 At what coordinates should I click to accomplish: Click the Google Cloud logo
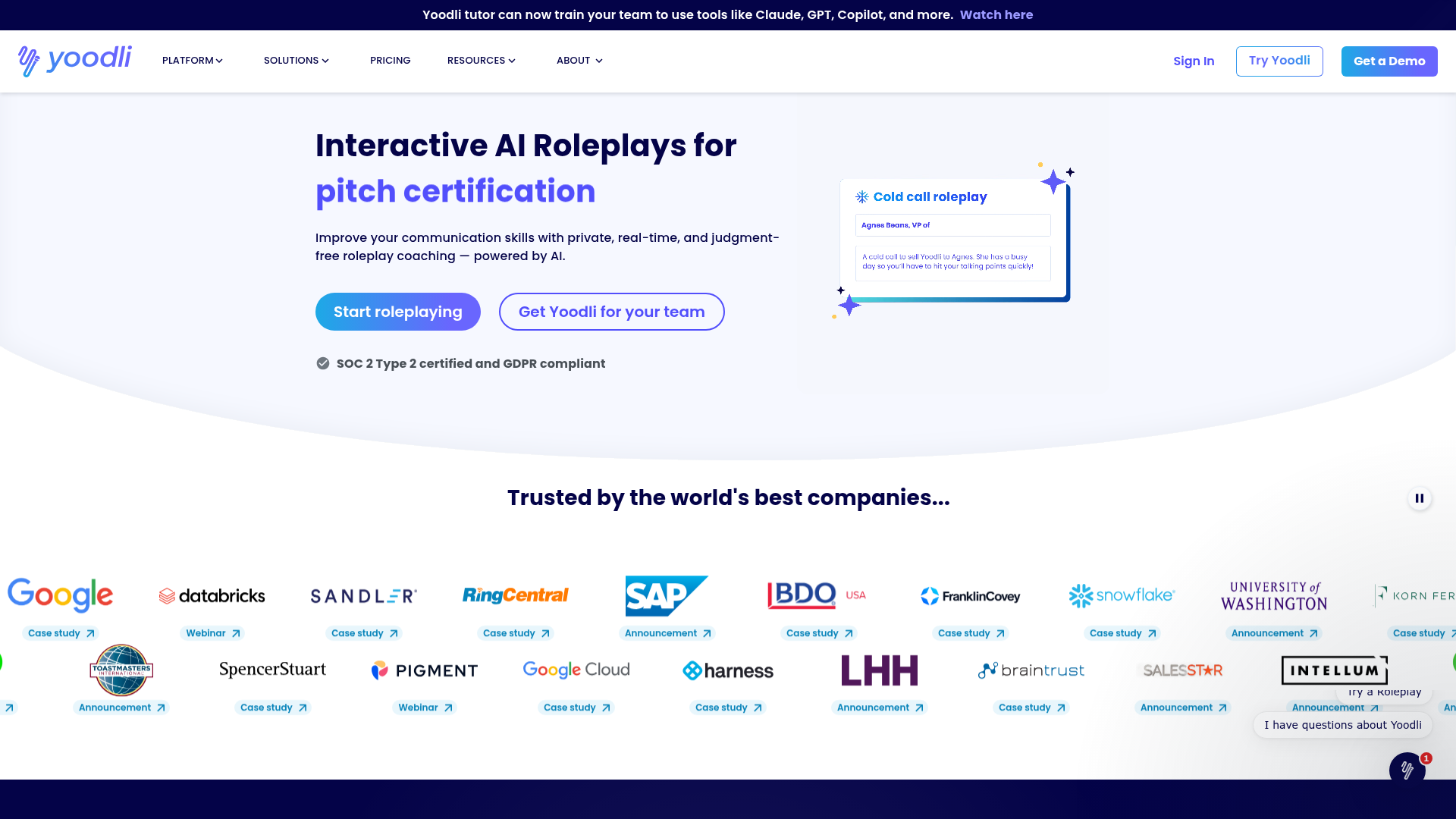pyautogui.click(x=576, y=670)
